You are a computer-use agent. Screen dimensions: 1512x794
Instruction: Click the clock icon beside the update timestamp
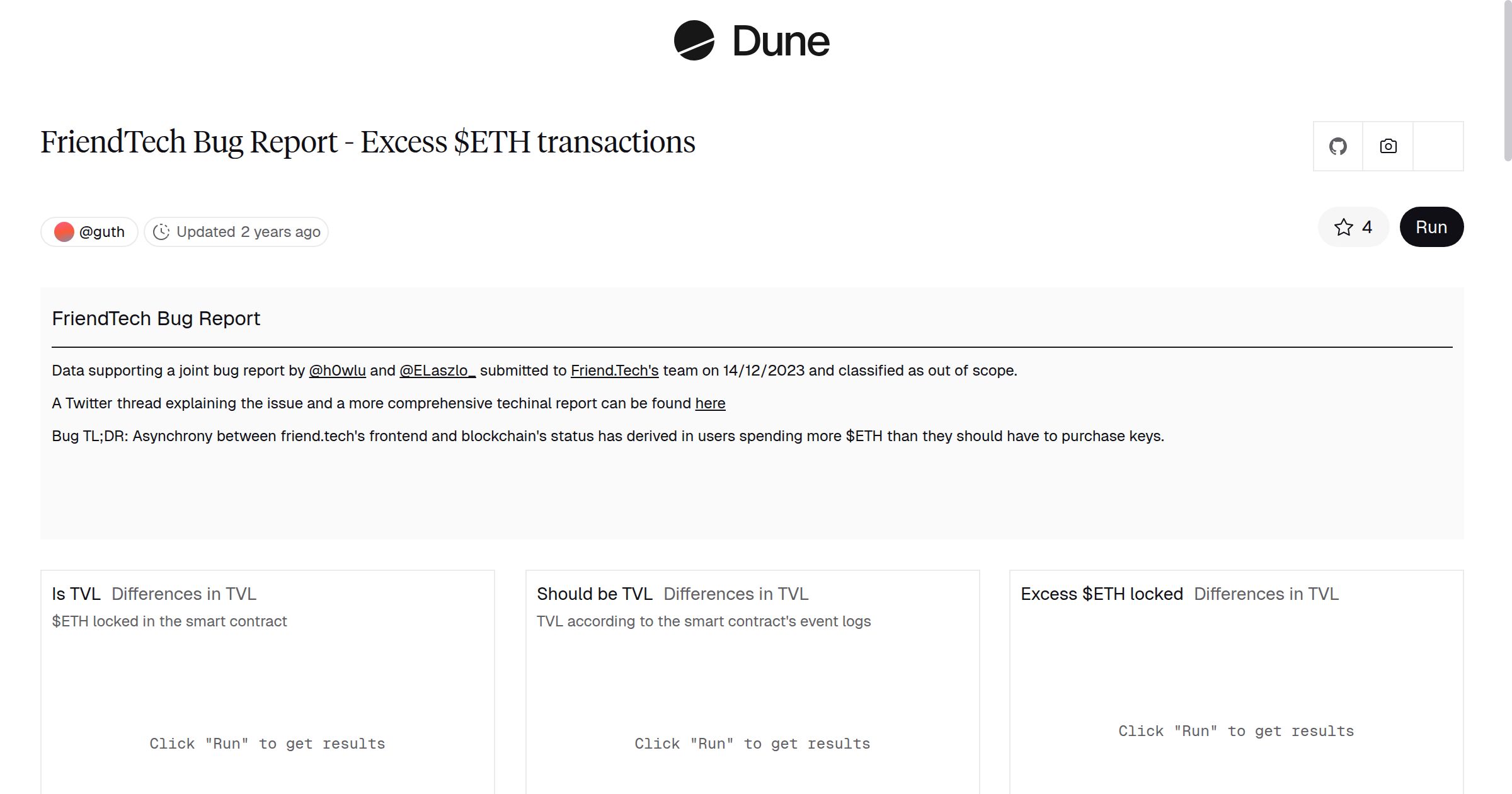162,231
